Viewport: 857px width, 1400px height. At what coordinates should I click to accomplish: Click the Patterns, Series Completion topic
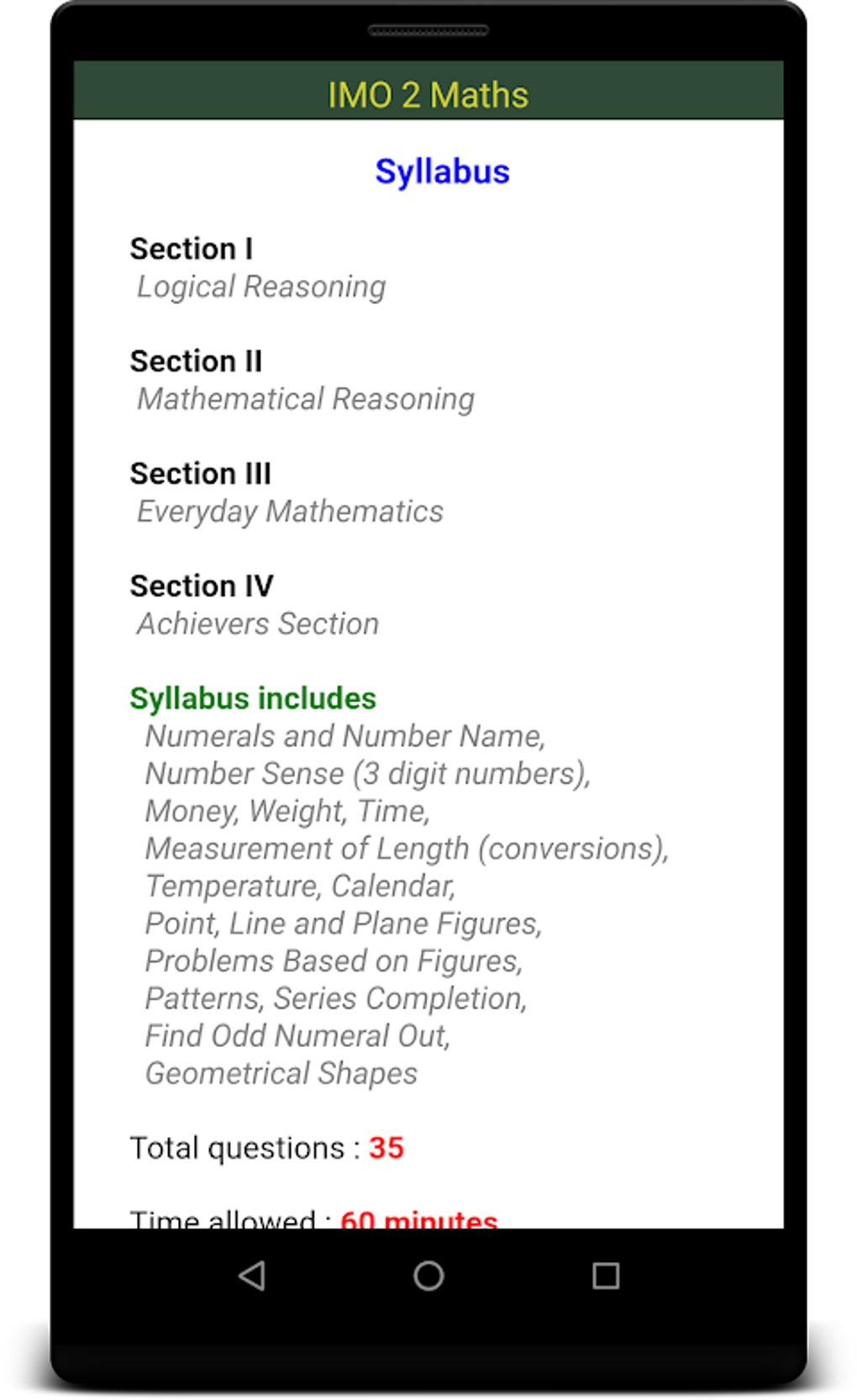click(x=336, y=998)
